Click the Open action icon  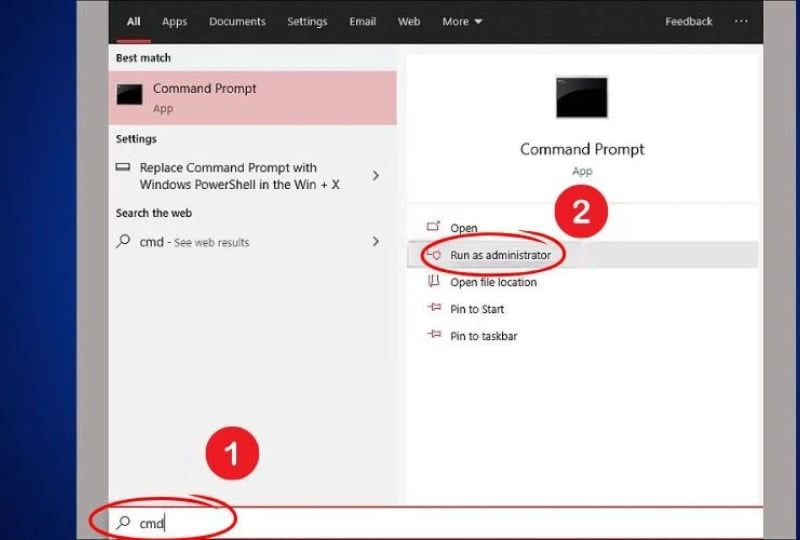click(x=434, y=226)
